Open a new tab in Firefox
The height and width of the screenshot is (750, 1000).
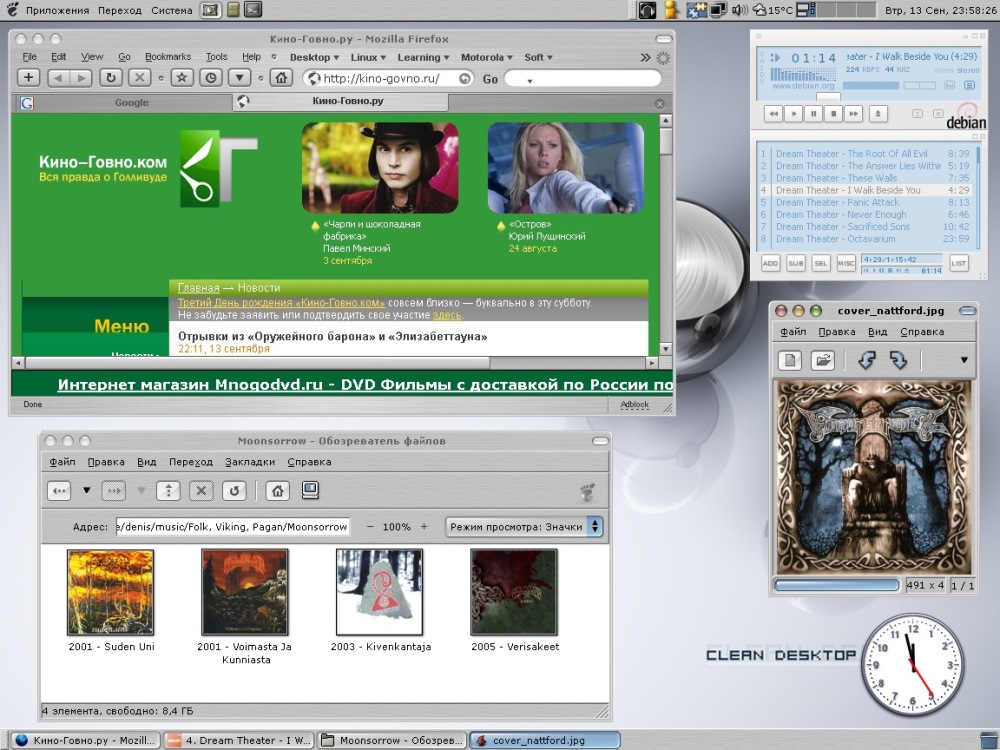[x=28, y=78]
